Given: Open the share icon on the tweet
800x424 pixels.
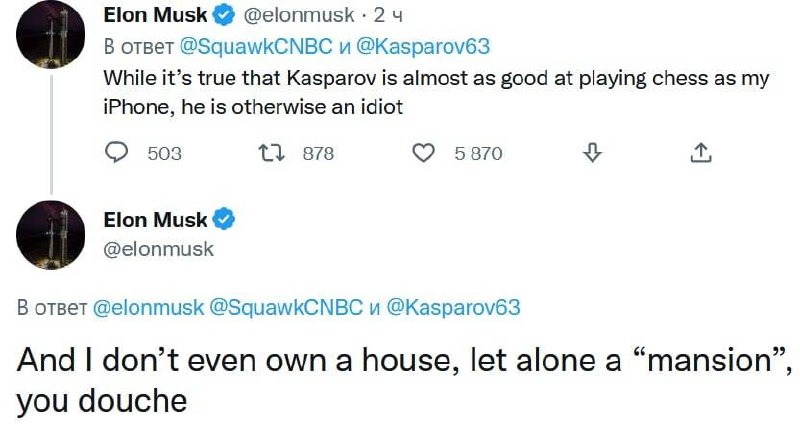Looking at the screenshot, I should click(701, 153).
